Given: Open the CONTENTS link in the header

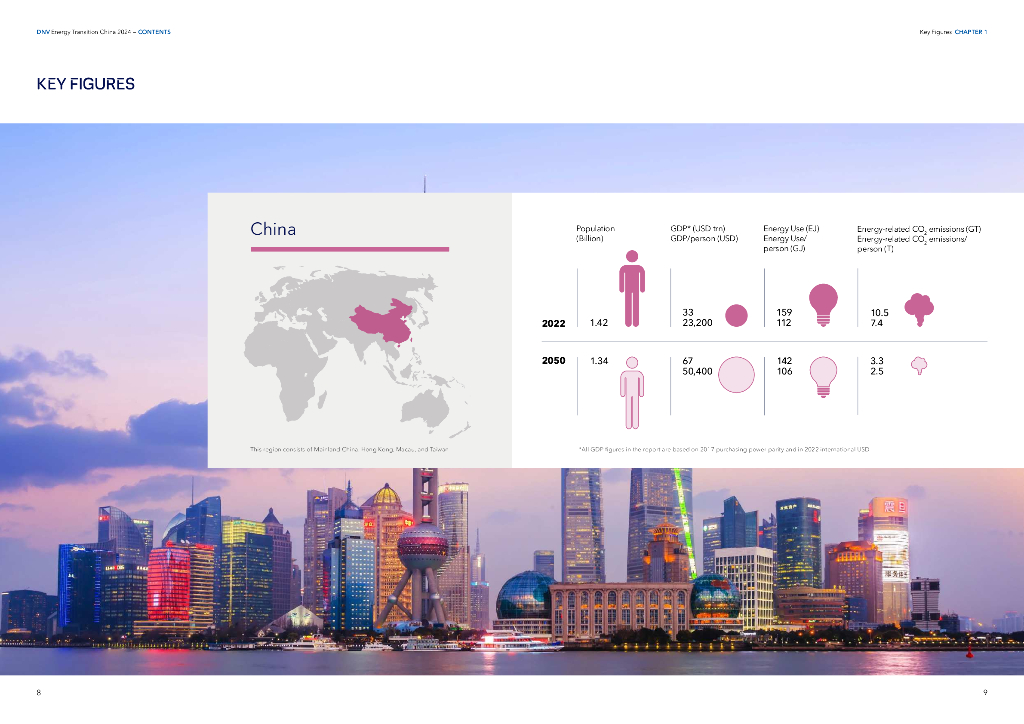Looking at the screenshot, I should [x=154, y=32].
